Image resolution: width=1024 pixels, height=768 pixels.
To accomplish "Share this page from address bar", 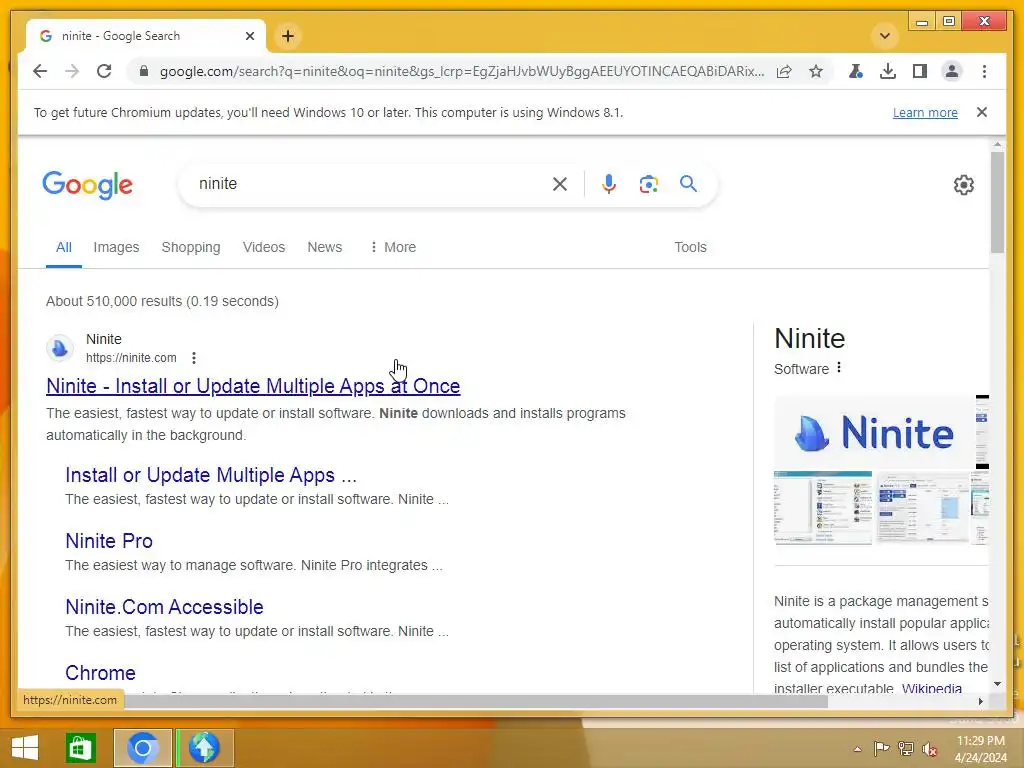I will (784, 71).
